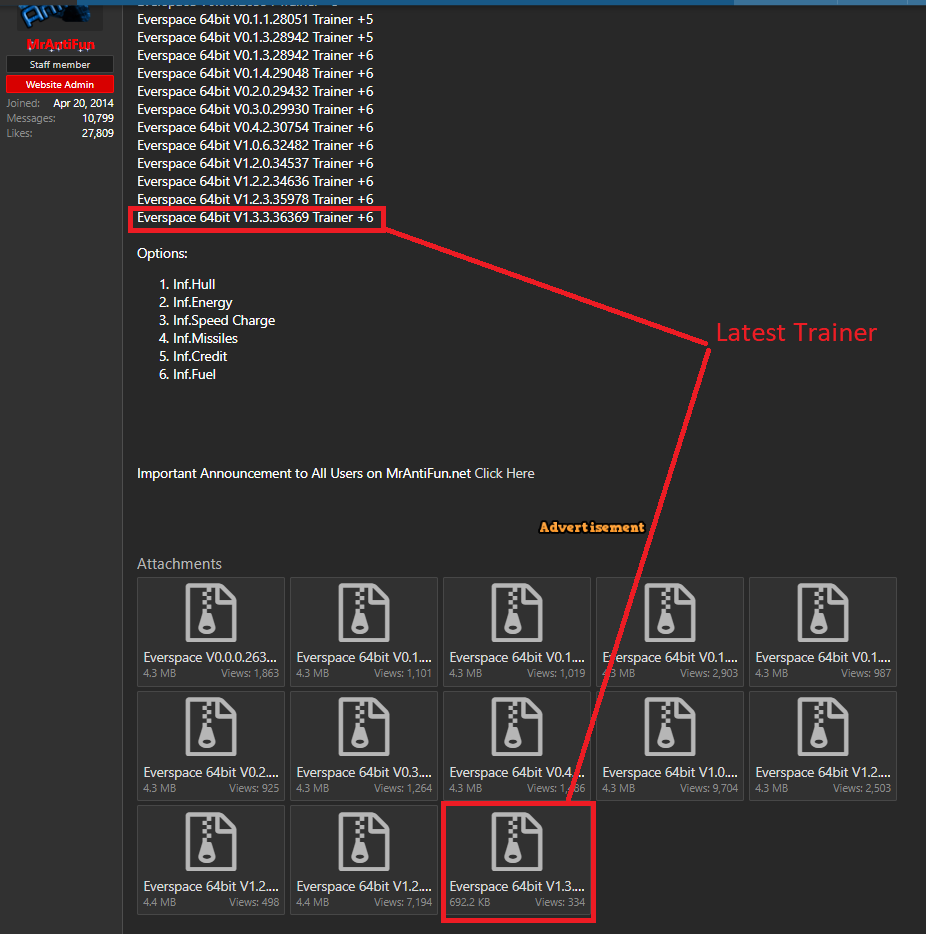Click the 692.2 KB file size text
The width and height of the screenshot is (926, 934).
(x=470, y=902)
